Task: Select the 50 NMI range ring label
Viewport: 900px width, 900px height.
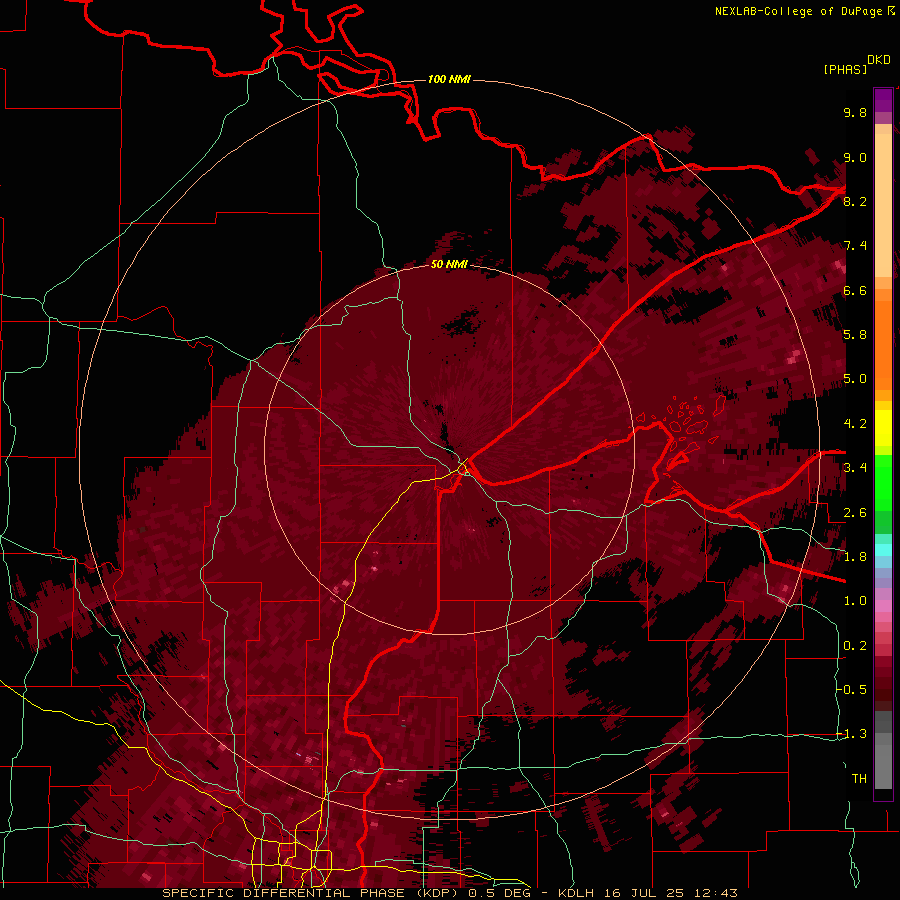Action: 449,264
